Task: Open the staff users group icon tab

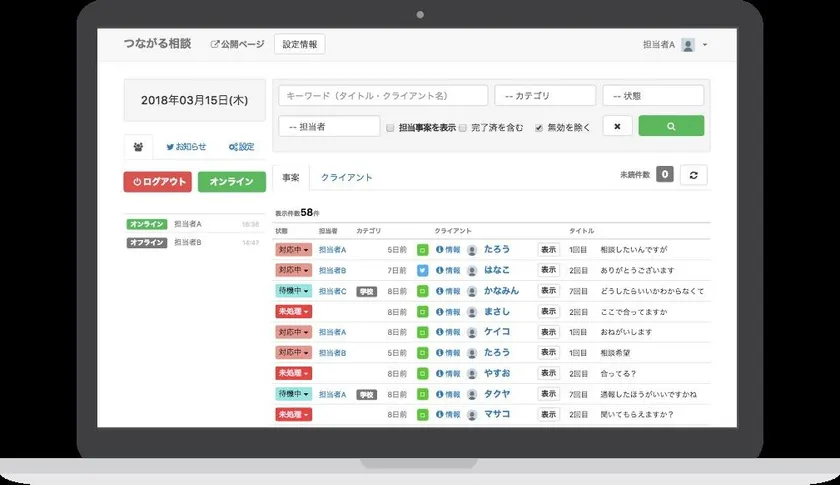Action: coord(138,147)
